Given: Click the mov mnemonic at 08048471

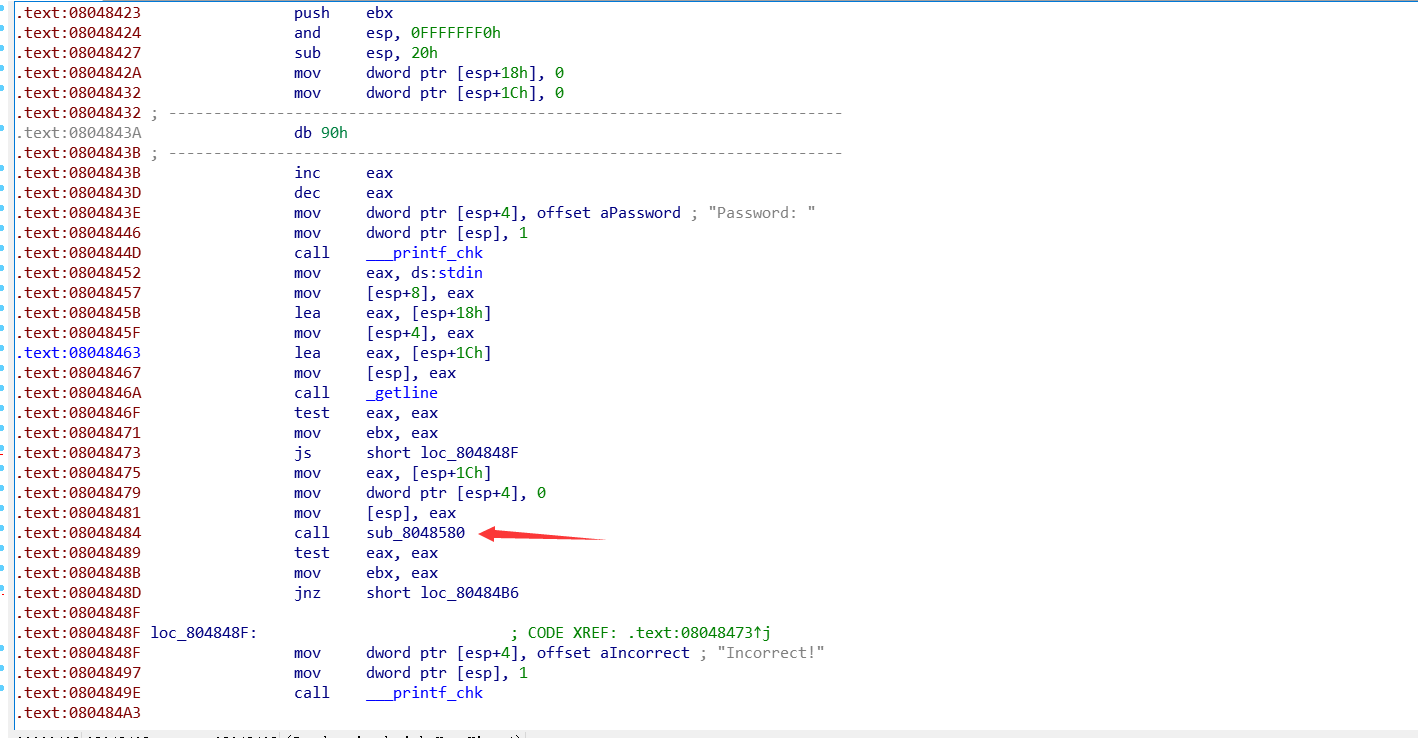Looking at the screenshot, I should [308, 433].
